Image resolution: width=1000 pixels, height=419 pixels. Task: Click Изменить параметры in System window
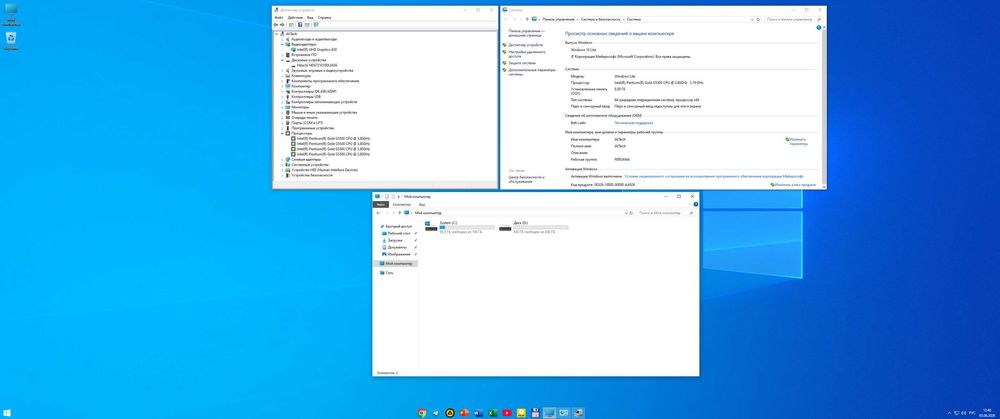pyautogui.click(x=798, y=141)
